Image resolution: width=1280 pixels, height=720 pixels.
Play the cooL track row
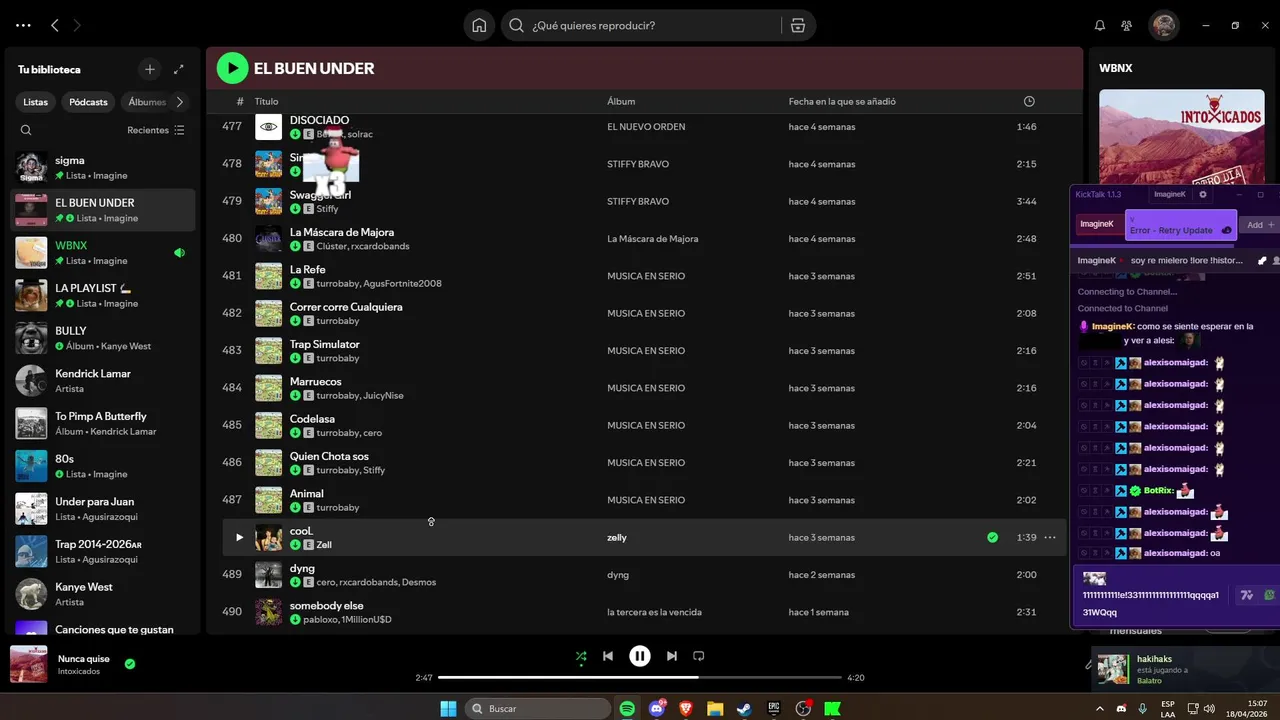[239, 537]
